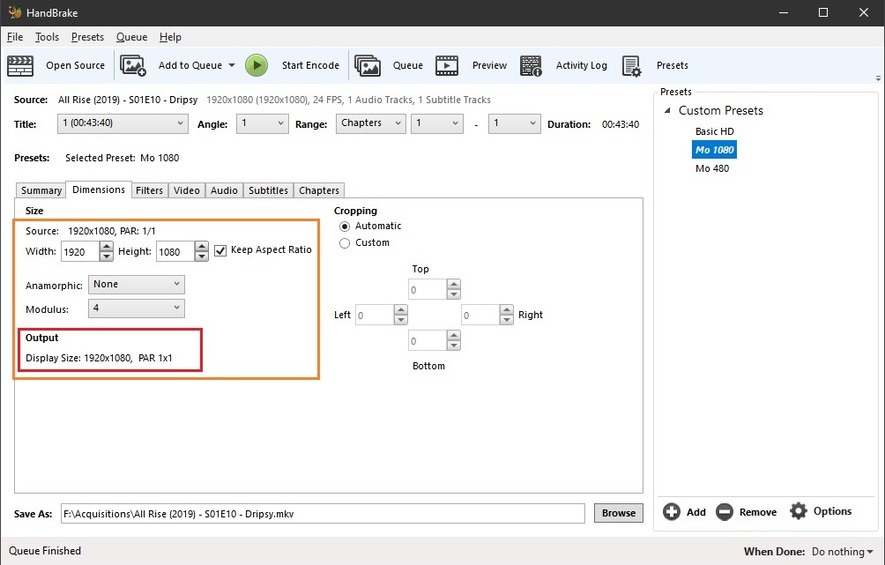The image size is (885, 565).
Task: Open the Modulus dropdown
Action: click(x=136, y=308)
